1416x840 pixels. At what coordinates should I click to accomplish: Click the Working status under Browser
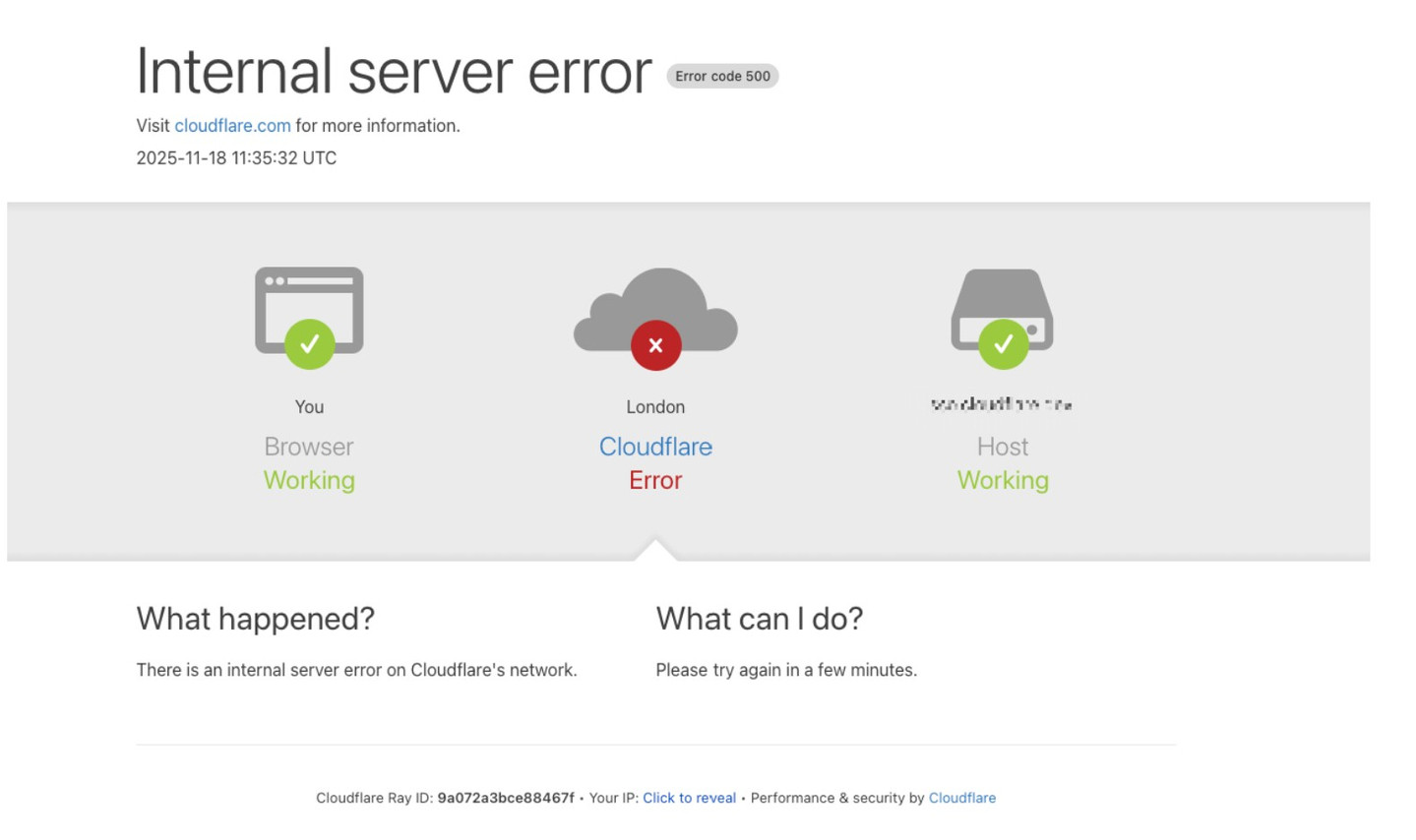click(309, 480)
